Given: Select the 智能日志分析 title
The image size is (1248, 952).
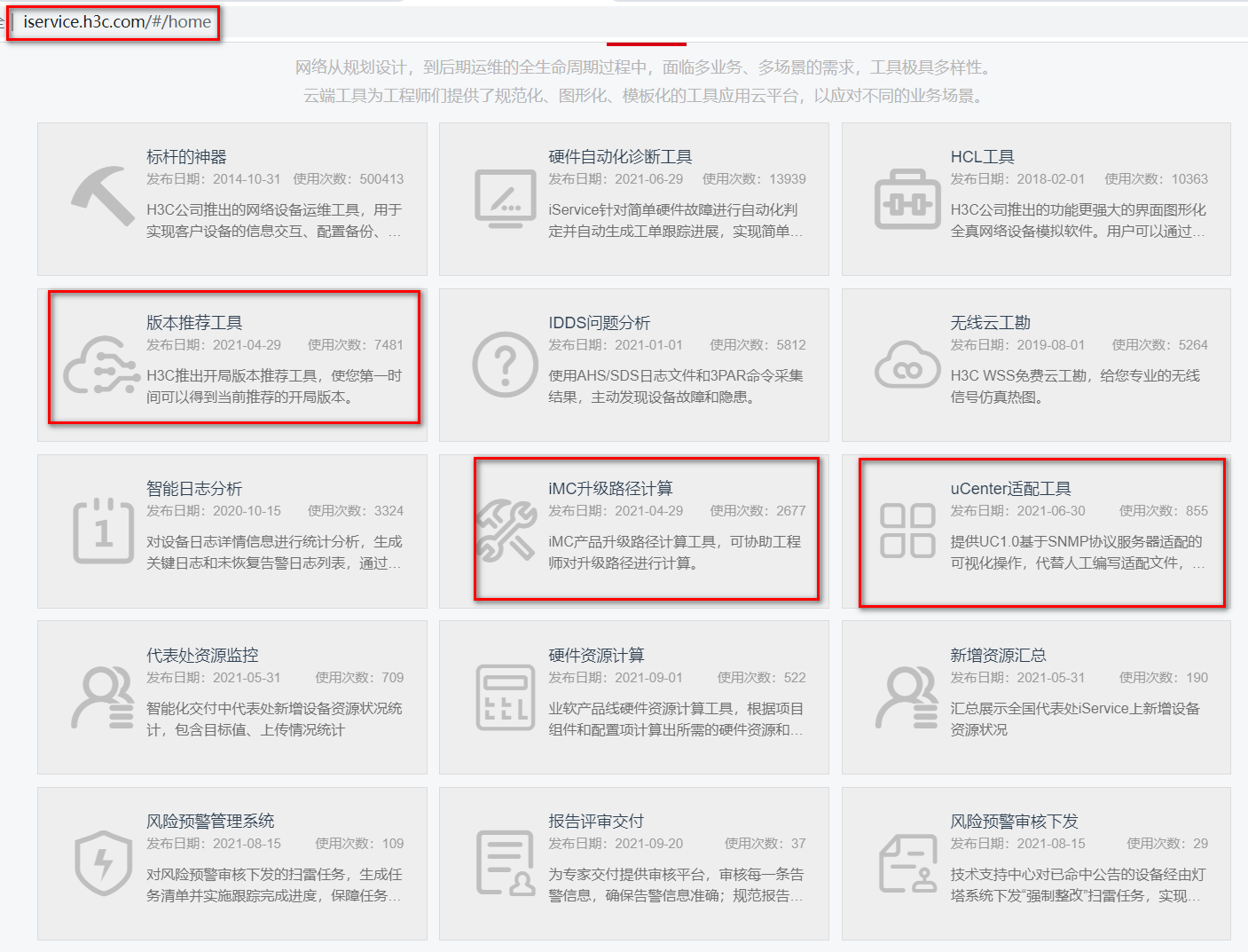Looking at the screenshot, I should click(194, 489).
